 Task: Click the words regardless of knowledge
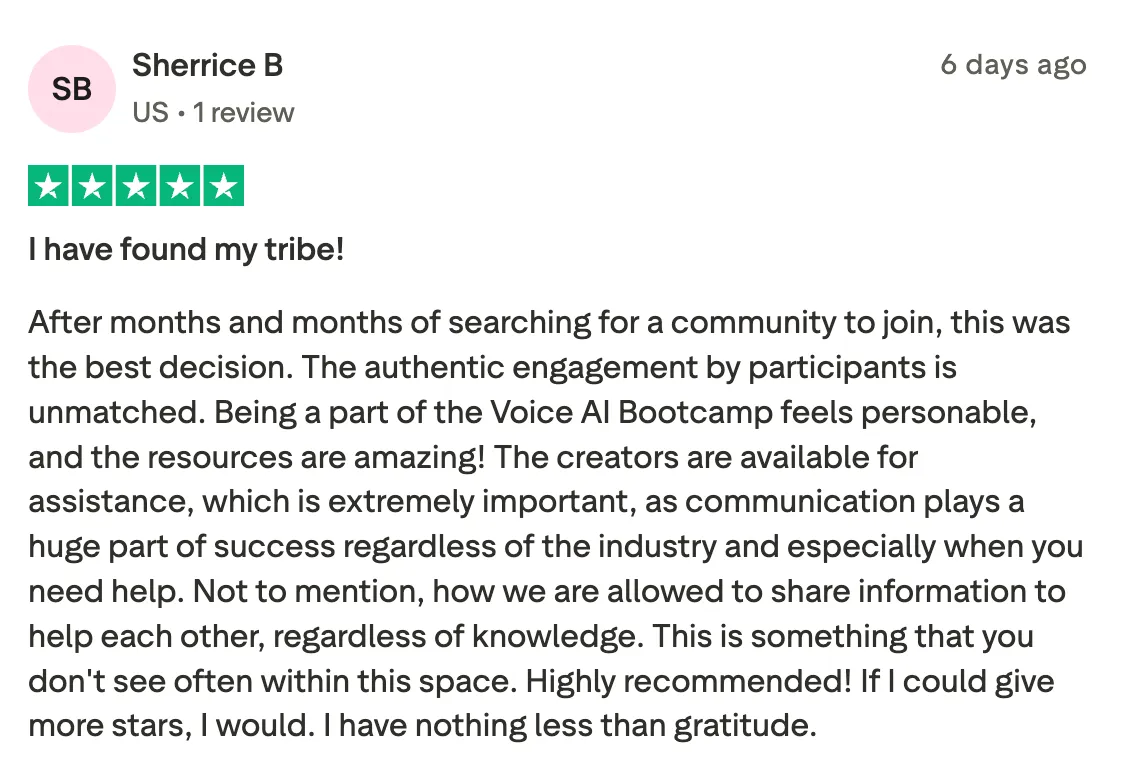(x=458, y=637)
